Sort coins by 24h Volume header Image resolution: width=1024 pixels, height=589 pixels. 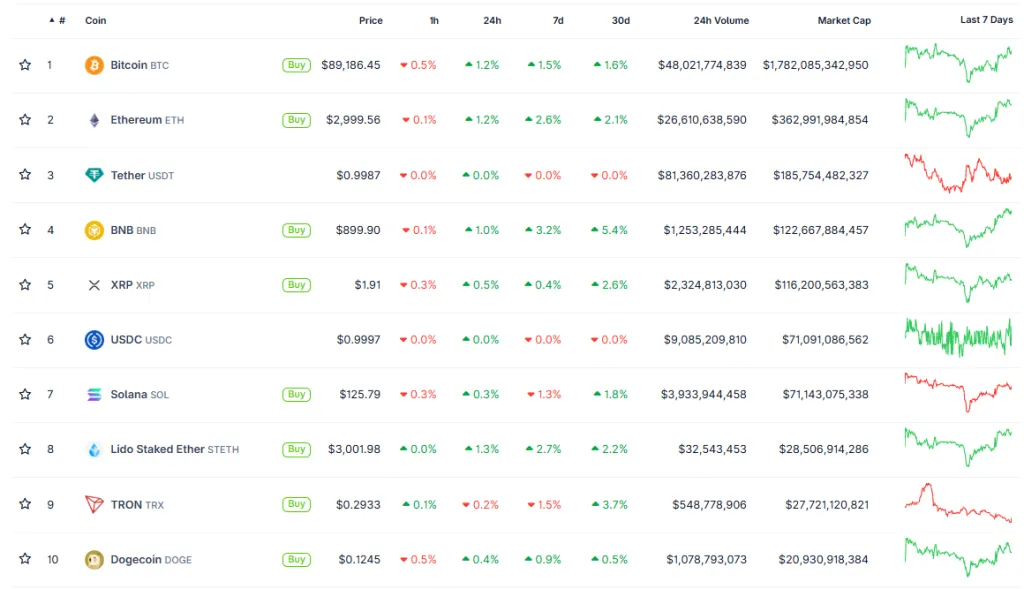pos(720,20)
